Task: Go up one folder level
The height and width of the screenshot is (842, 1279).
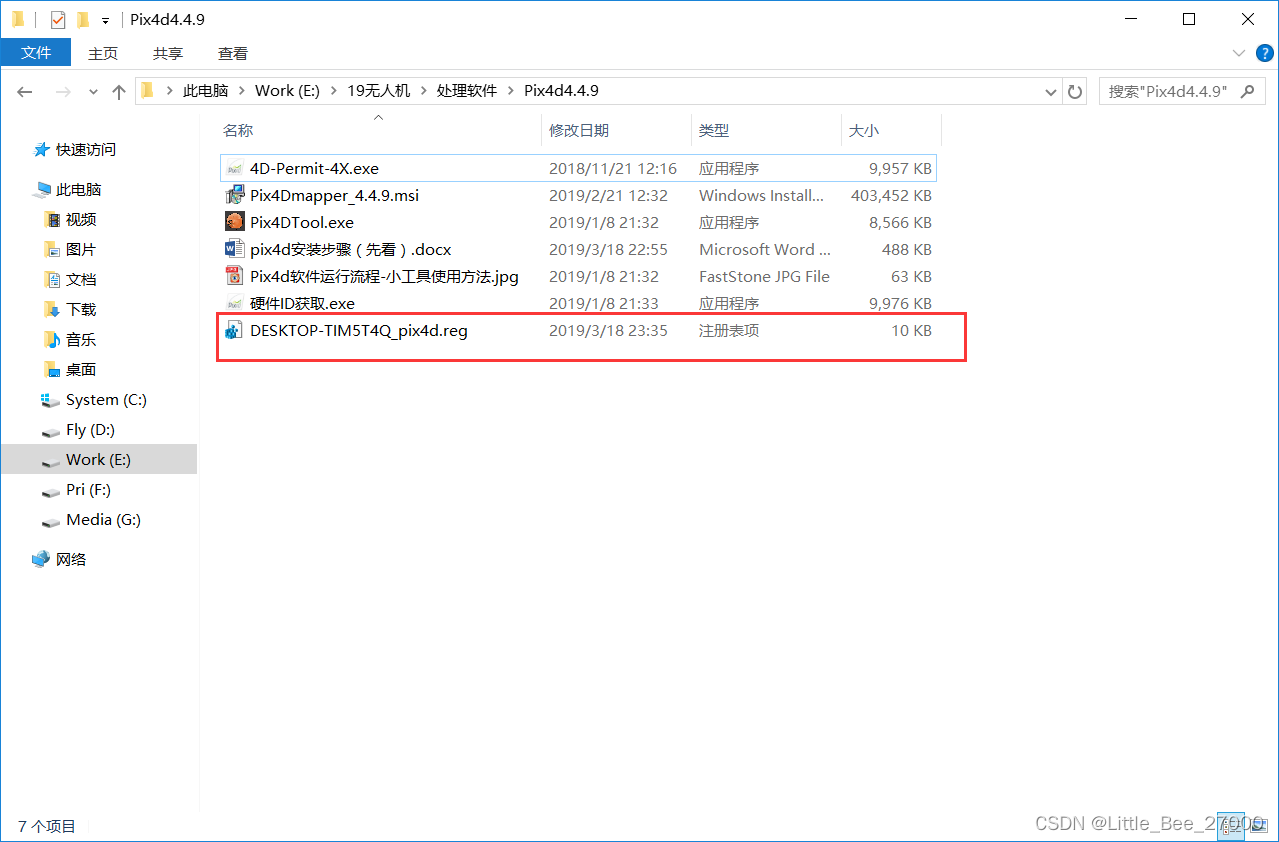Action: pos(119,91)
